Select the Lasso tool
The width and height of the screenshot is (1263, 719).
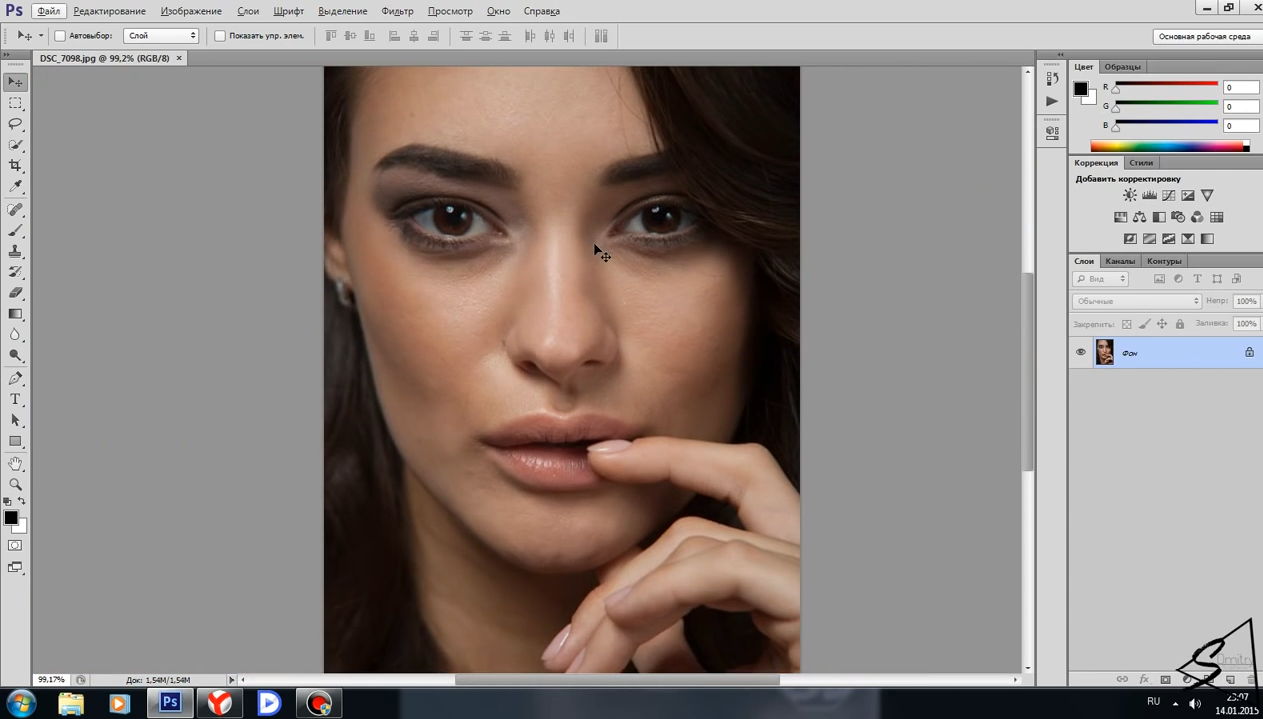15,124
